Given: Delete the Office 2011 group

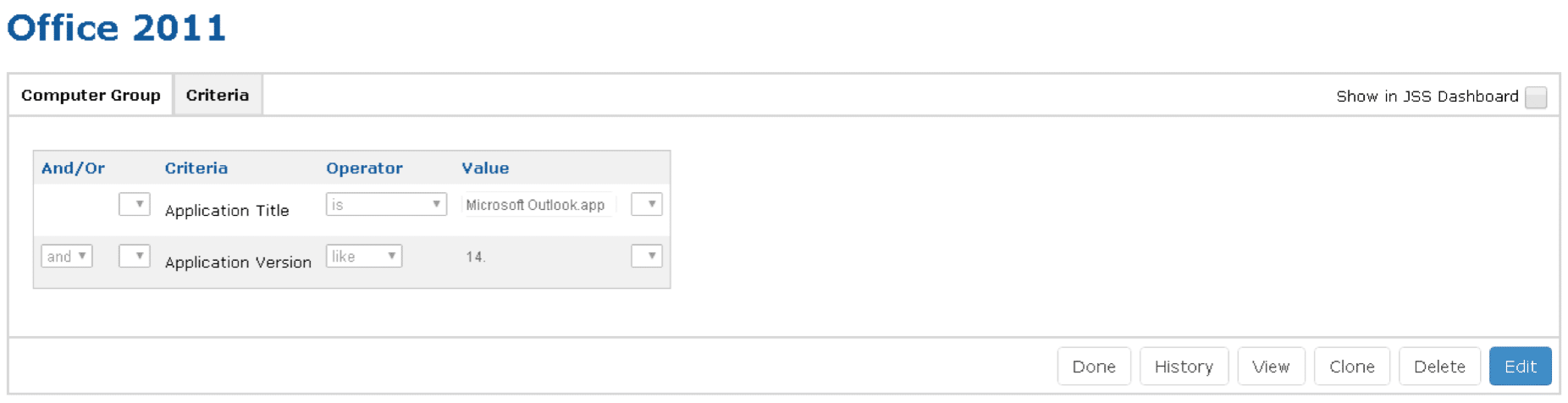Looking at the screenshot, I should coord(1439,367).
